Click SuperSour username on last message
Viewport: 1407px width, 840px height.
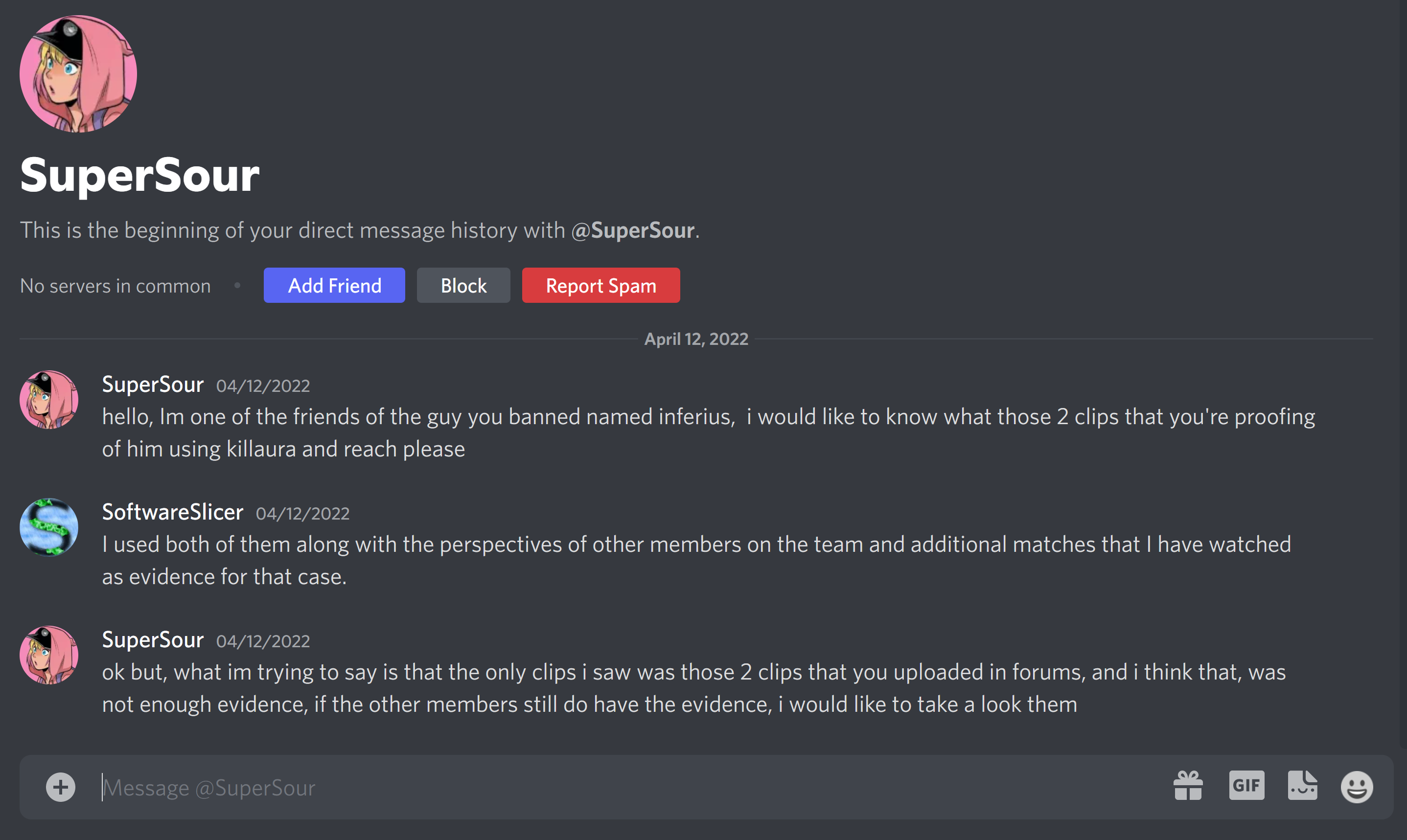(153, 639)
